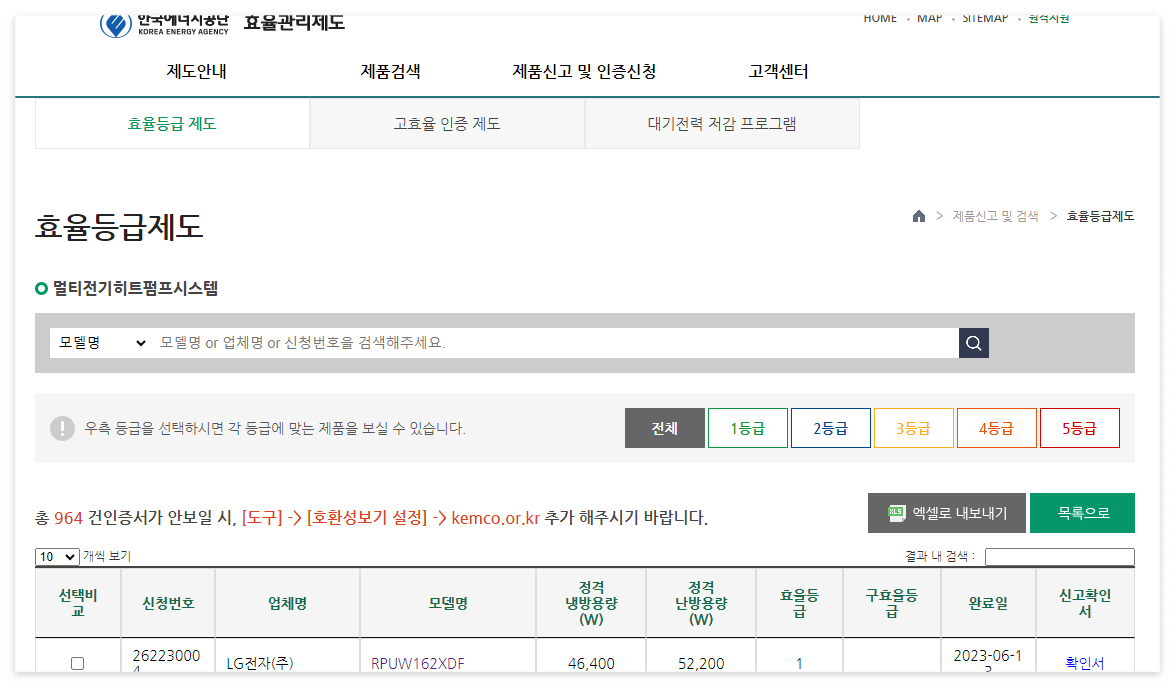Check the comparison checkbox for the LG전자 row
1175x687 pixels.
[77, 662]
